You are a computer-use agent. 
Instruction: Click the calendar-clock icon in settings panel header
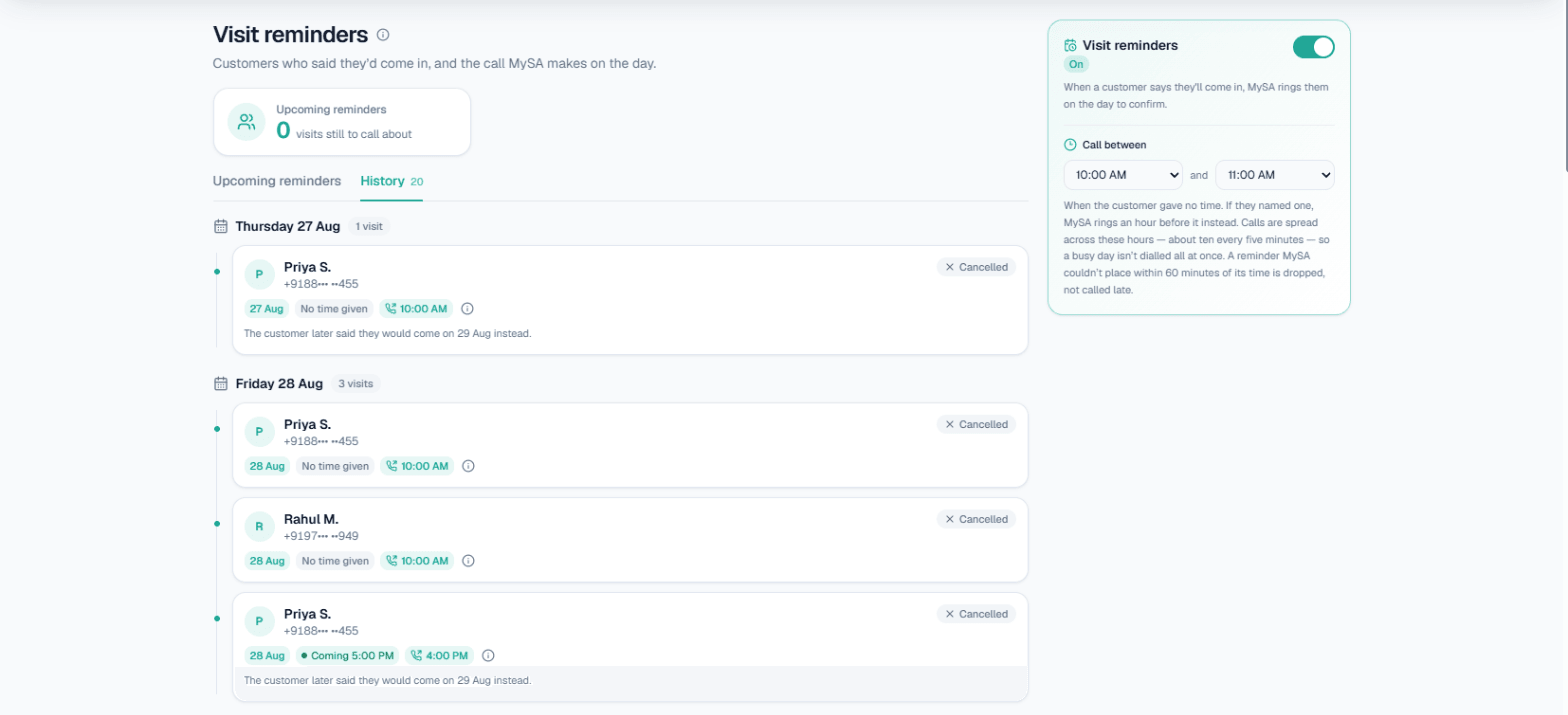[1070, 46]
